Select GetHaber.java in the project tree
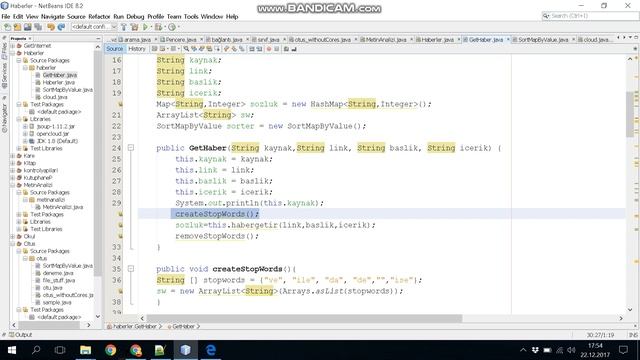This screenshot has width=640, height=360. [60, 75]
